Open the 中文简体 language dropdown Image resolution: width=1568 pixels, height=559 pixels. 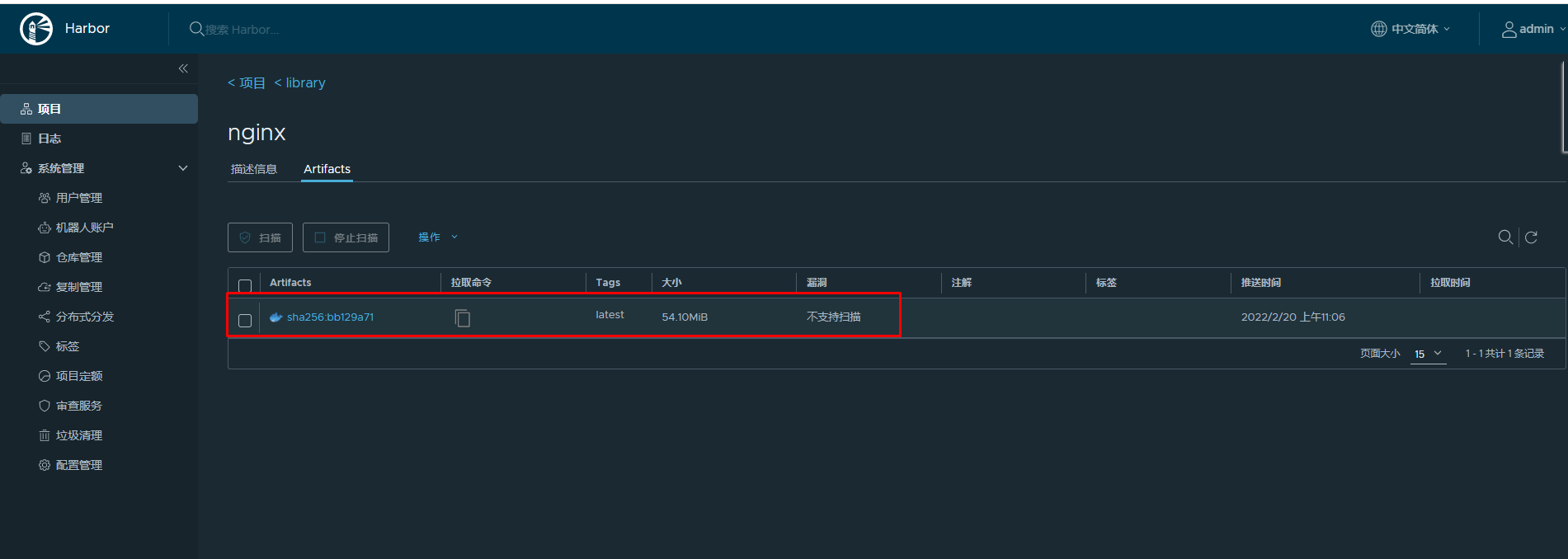1411,29
